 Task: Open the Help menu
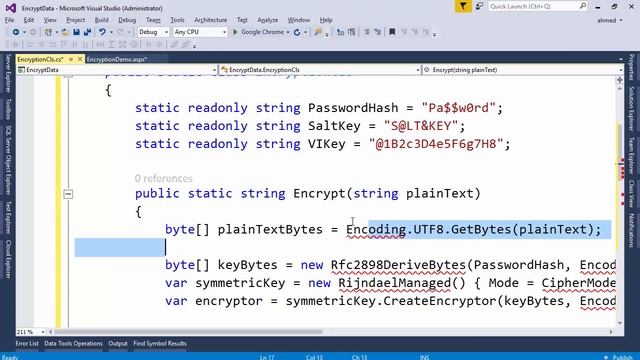(326, 20)
